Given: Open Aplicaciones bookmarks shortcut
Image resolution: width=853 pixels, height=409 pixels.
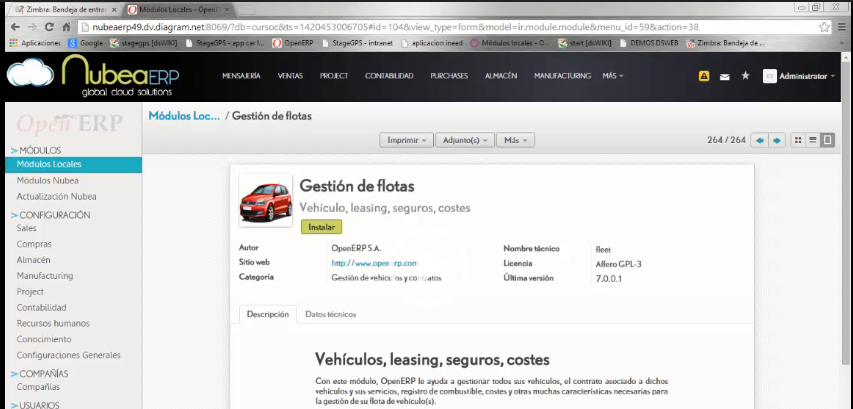Looking at the screenshot, I should click(35, 43).
